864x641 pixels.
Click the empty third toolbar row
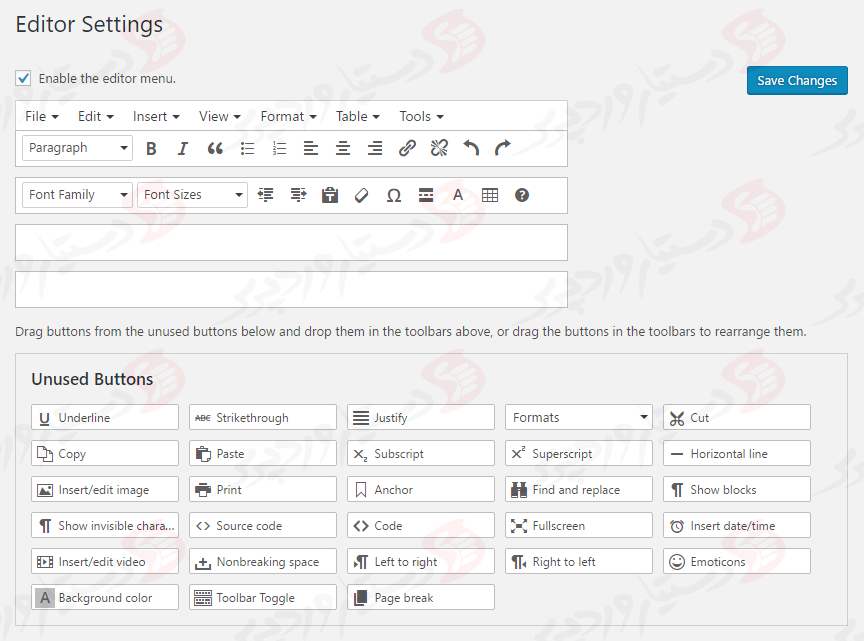(x=291, y=243)
